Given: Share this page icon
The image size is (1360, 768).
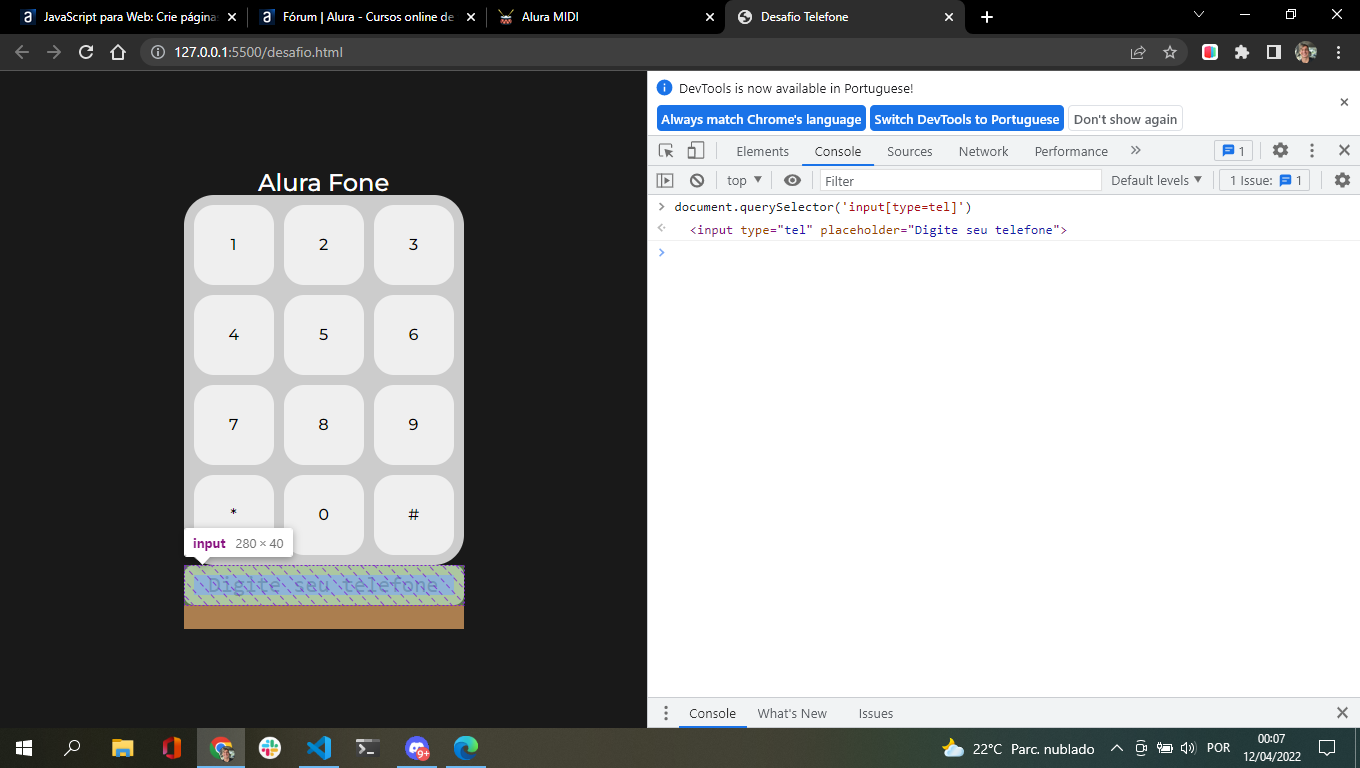Looking at the screenshot, I should pyautogui.click(x=1138, y=52).
